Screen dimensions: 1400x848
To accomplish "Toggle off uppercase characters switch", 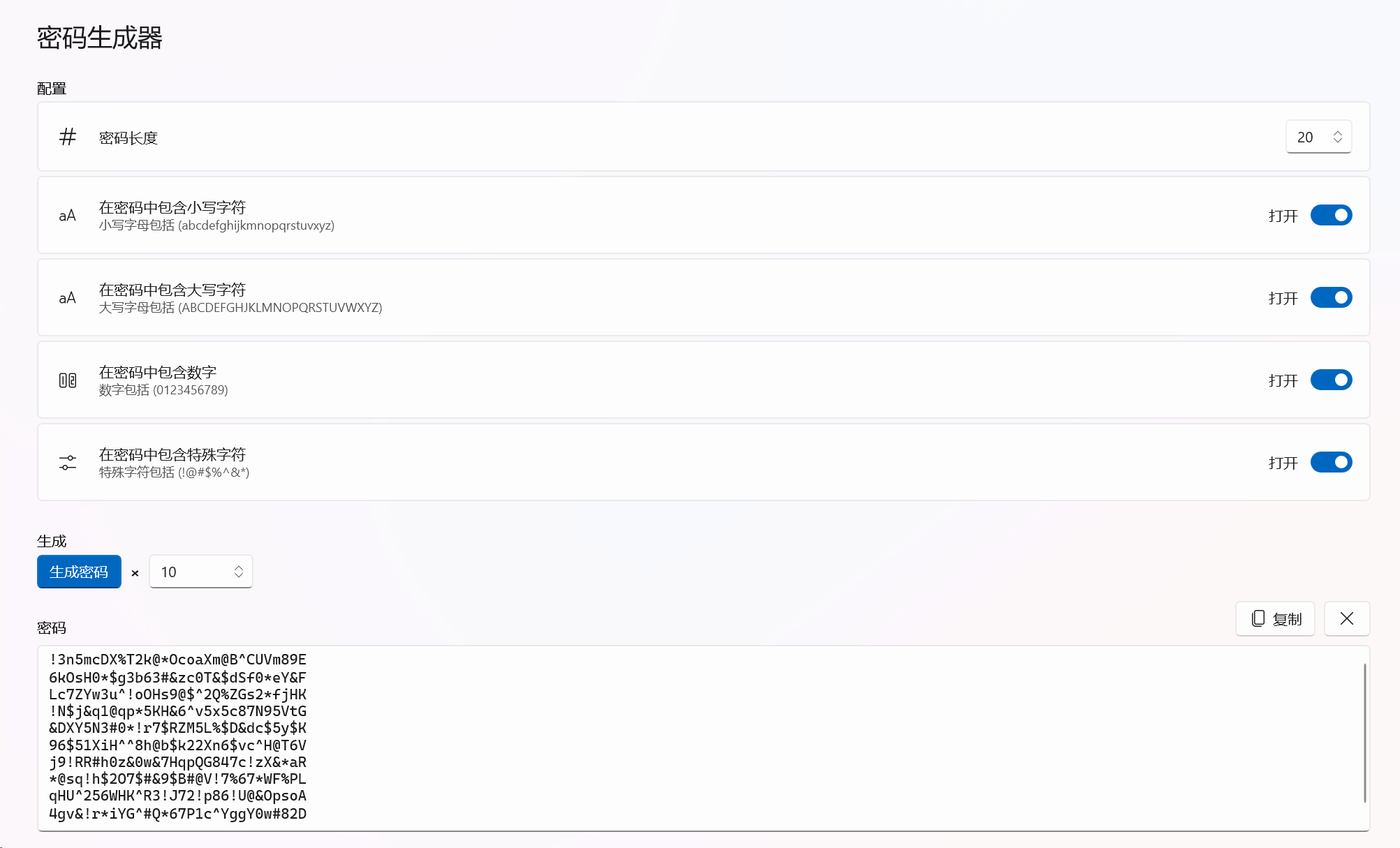I will pos(1331,297).
